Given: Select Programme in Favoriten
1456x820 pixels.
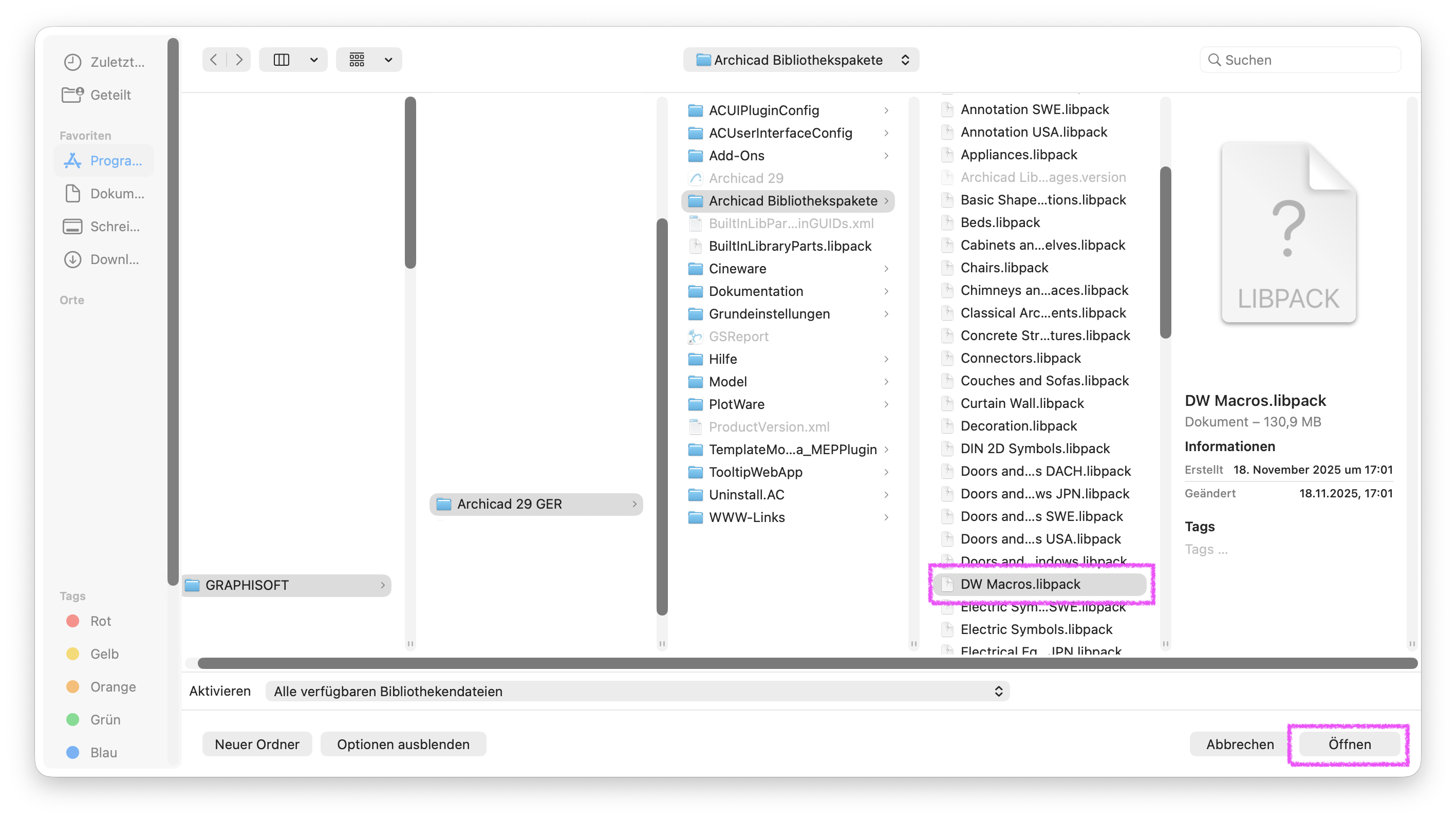Looking at the screenshot, I should point(103,160).
